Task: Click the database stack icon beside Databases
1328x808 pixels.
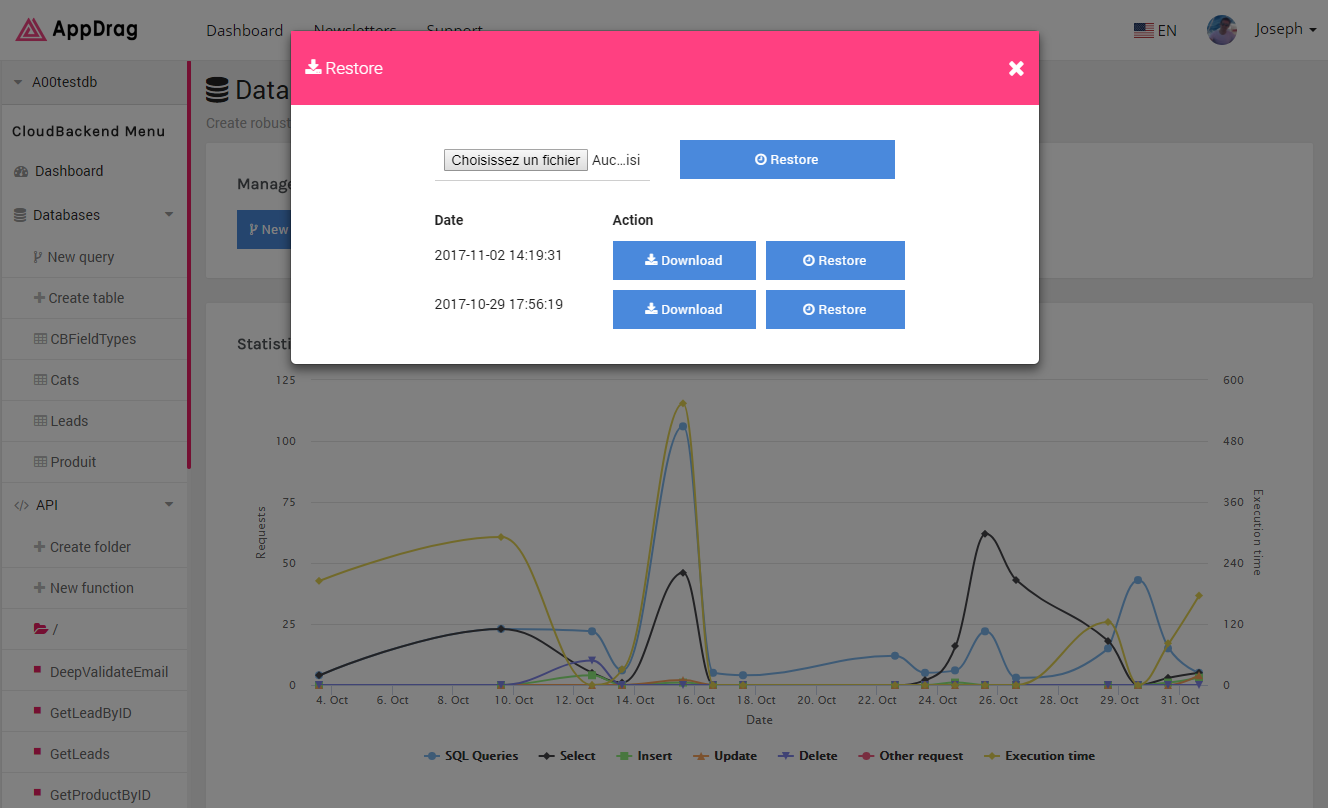Action: (x=21, y=215)
